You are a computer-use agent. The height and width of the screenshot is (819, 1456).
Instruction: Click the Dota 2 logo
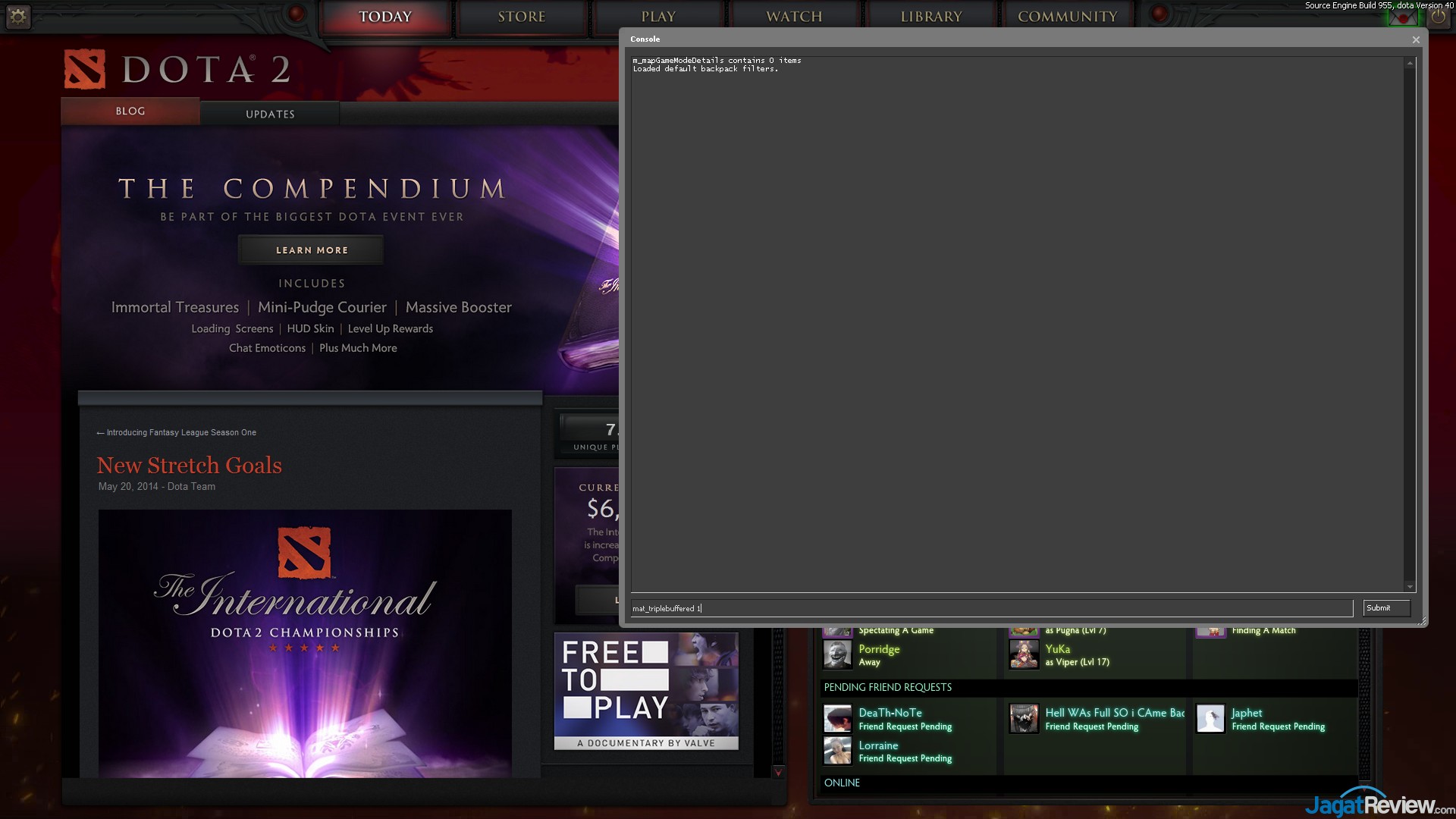pos(177,70)
